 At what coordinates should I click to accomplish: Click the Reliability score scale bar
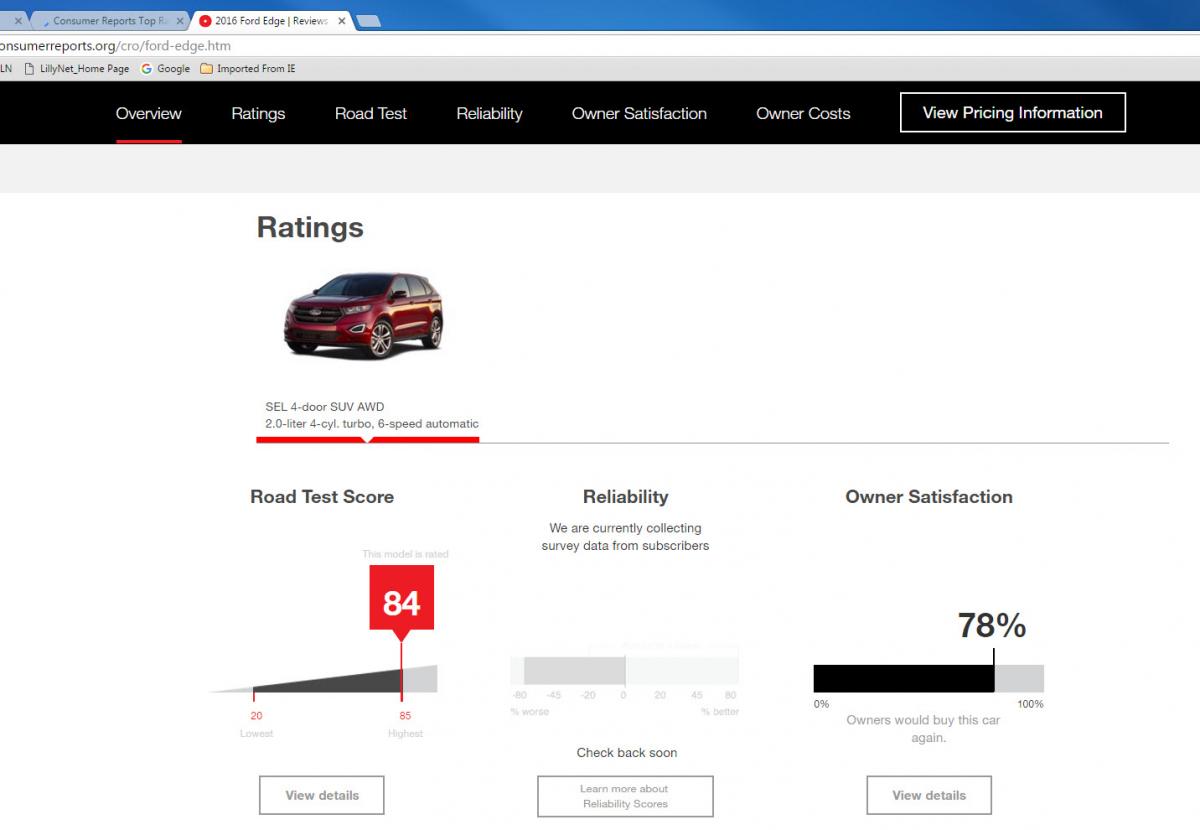coord(625,670)
